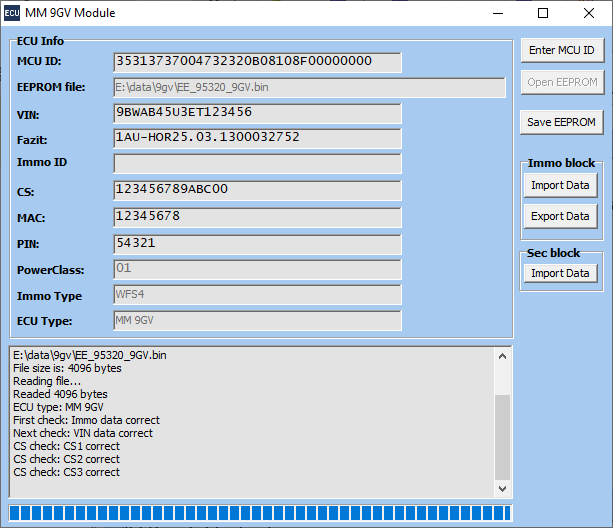Viewport: 613px width, 528px height.
Task: Select the EEPROM file path field
Action: [309, 88]
